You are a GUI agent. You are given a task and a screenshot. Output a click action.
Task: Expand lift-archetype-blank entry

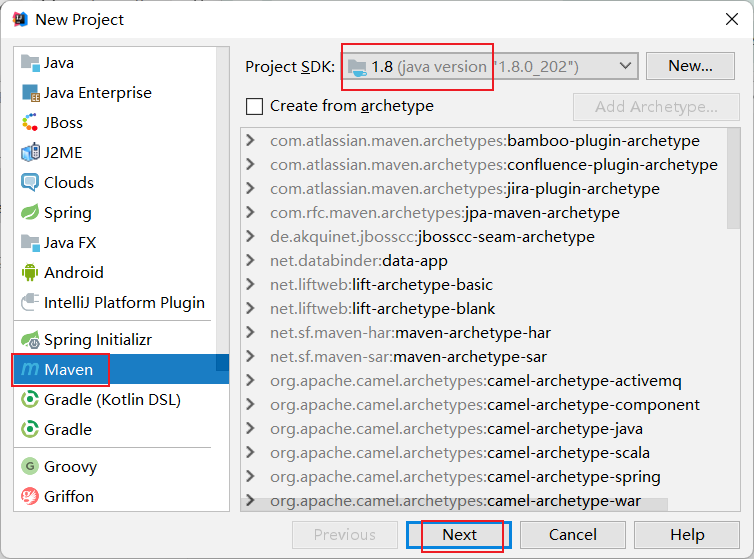click(x=250, y=308)
